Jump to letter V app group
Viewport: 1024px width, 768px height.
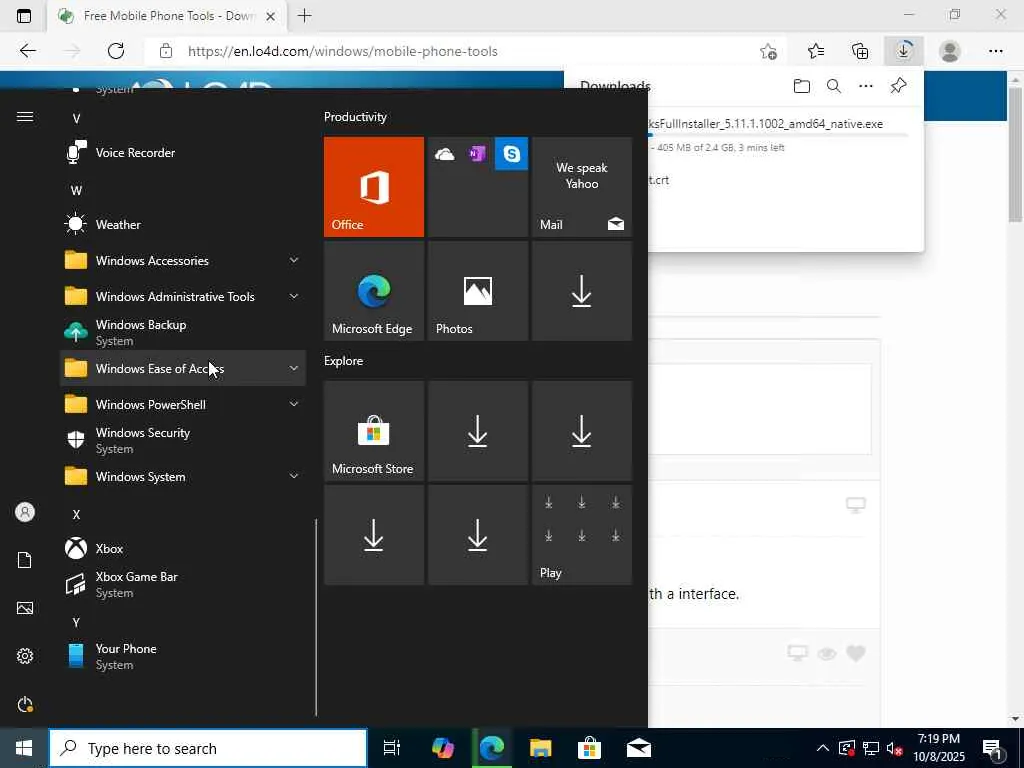pos(76,119)
